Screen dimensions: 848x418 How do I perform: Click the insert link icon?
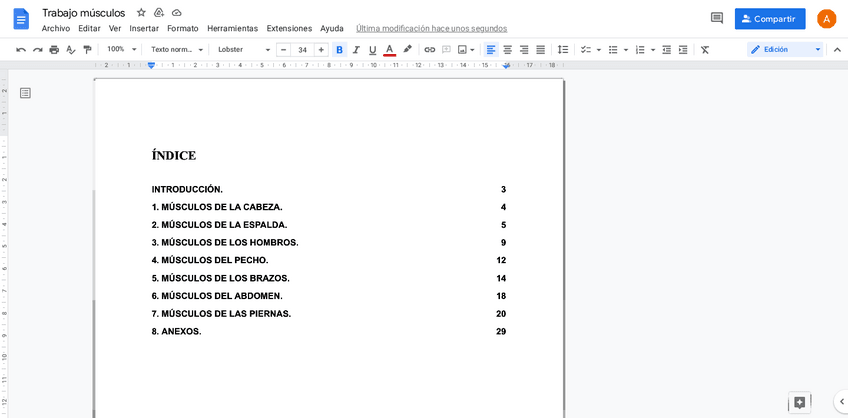point(430,50)
